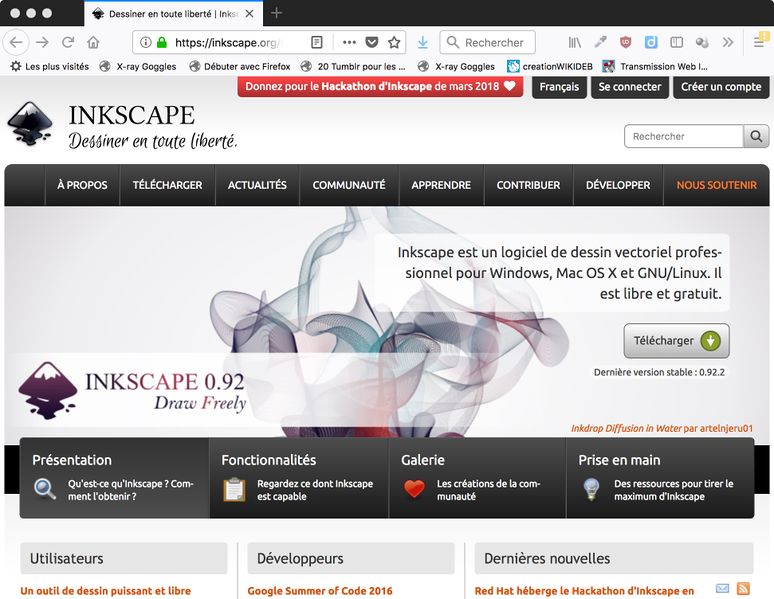Screen dimensions: 774x599
Task: Close the Inkscape browser tab
Action: [250, 14]
